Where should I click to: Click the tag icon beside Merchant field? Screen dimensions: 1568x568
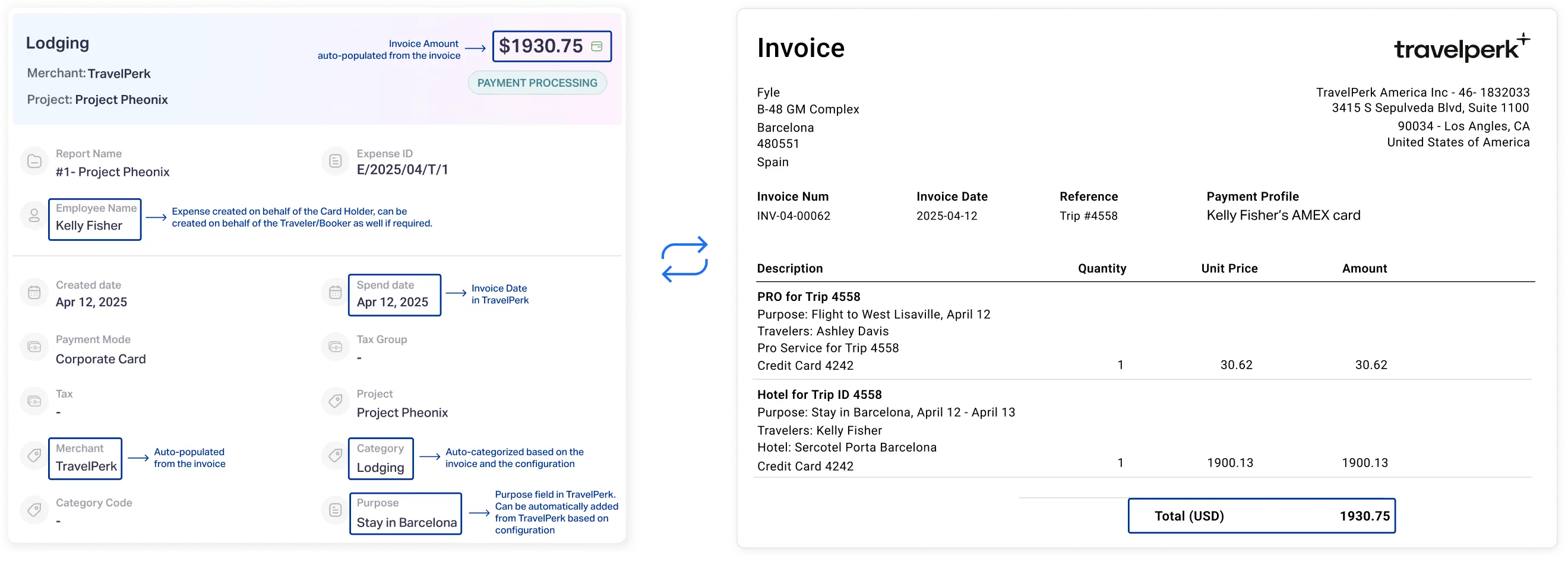pyautogui.click(x=34, y=455)
